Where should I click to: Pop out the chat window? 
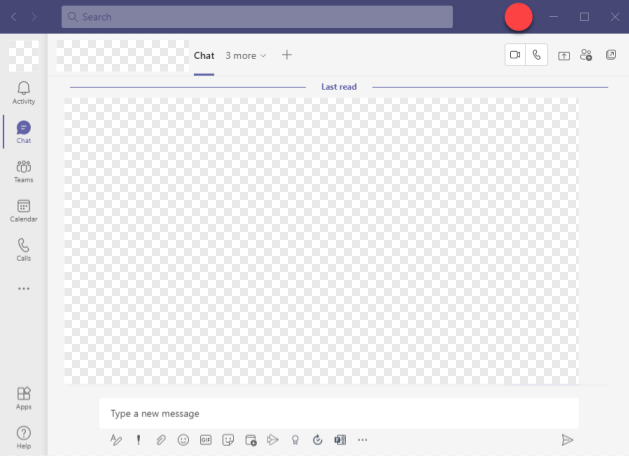[x=611, y=55]
